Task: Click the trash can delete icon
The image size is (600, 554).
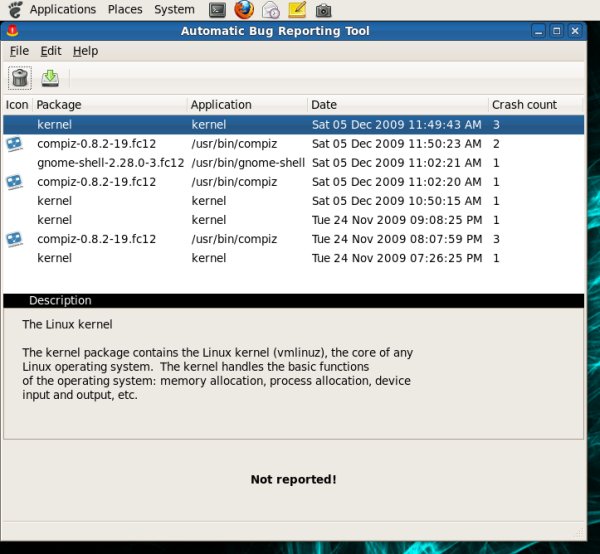Action: coord(20,78)
